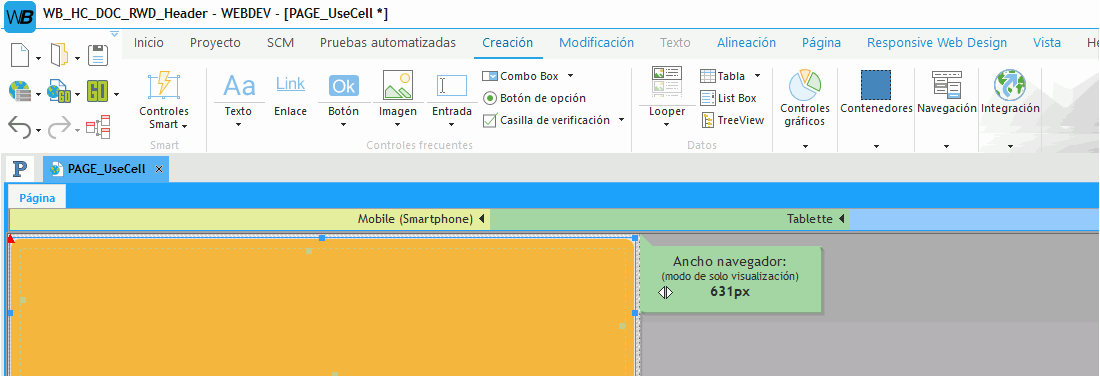Click the P project icon left of tabs
Screen dimensions: 1100x376
(x=20, y=169)
